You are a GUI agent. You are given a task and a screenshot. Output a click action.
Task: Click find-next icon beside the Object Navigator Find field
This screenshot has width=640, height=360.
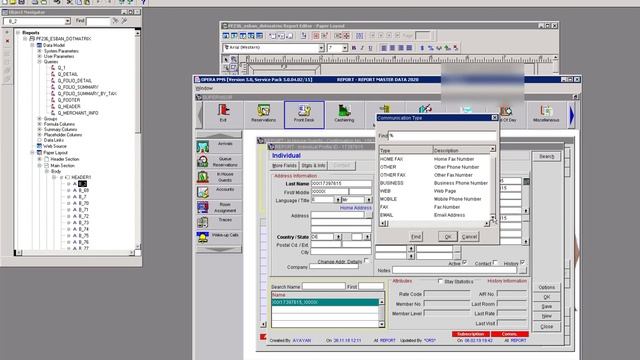pyautogui.click(x=116, y=20)
